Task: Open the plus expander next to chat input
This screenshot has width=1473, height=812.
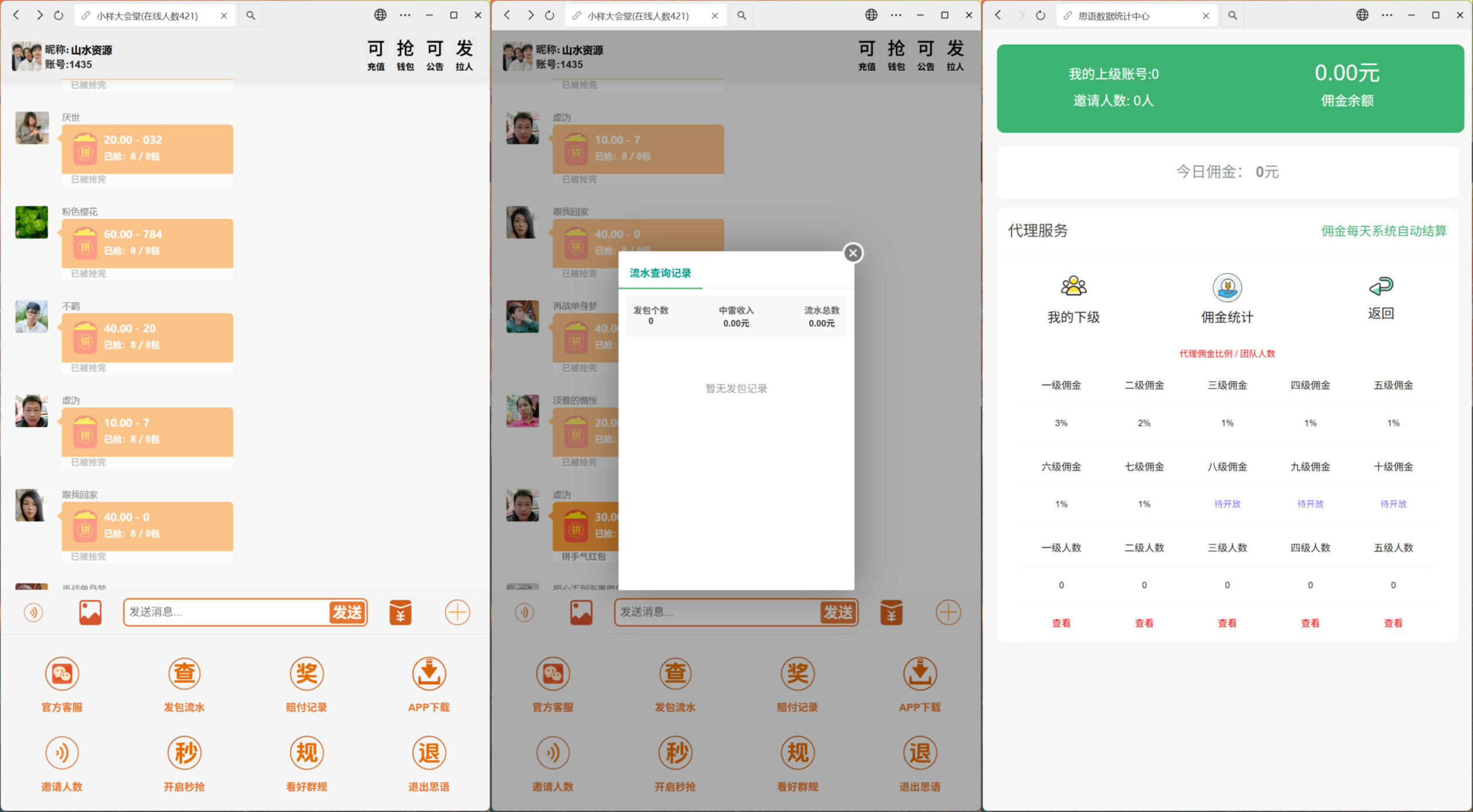Action: coord(456,612)
